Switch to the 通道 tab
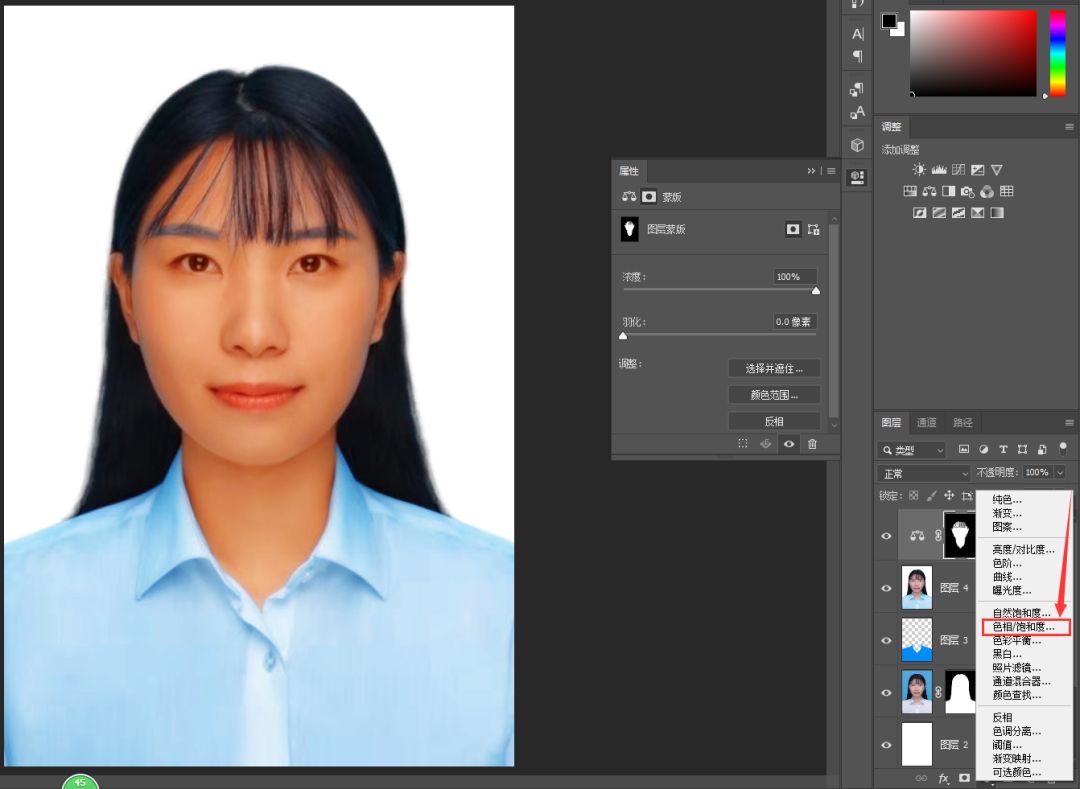The width and height of the screenshot is (1080, 789). click(x=927, y=423)
